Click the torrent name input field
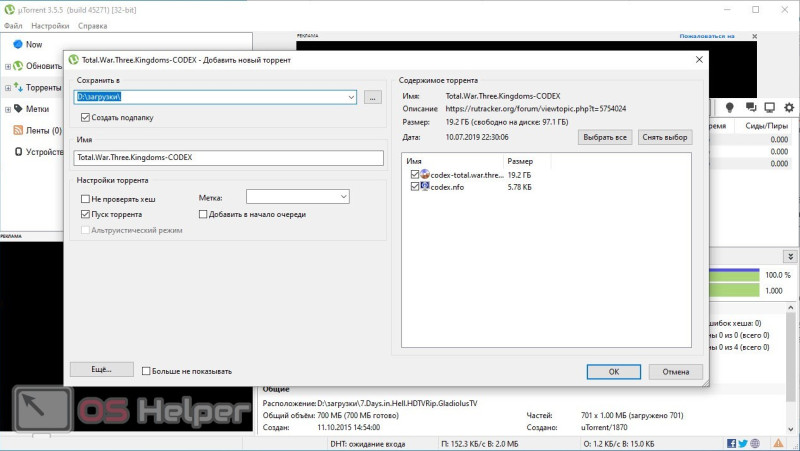Screen dimensions: 800x451 (x=229, y=157)
